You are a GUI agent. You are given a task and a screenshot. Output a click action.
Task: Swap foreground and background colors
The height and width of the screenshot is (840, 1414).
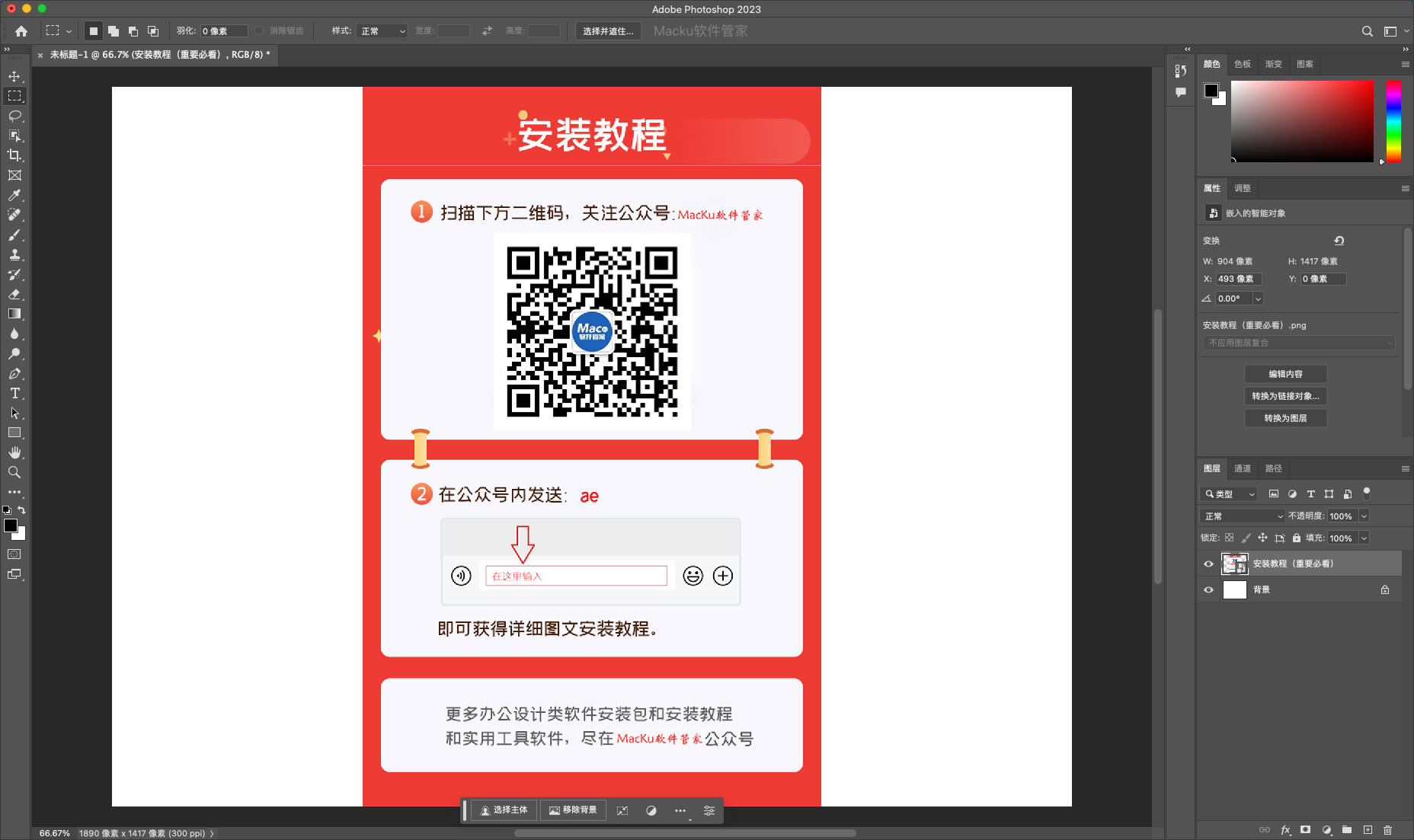pyautogui.click(x=21, y=510)
